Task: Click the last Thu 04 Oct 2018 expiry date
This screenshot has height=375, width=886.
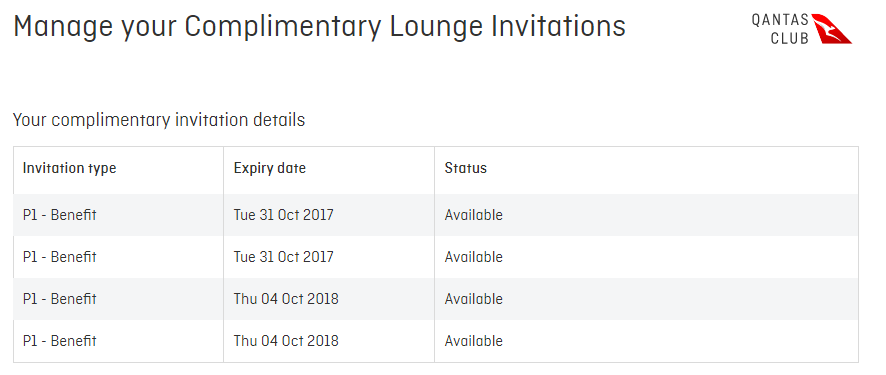Action: pos(286,341)
